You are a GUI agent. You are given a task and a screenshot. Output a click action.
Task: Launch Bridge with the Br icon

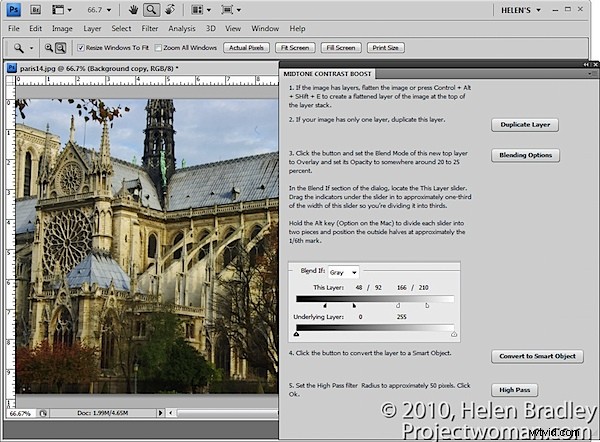[35, 10]
